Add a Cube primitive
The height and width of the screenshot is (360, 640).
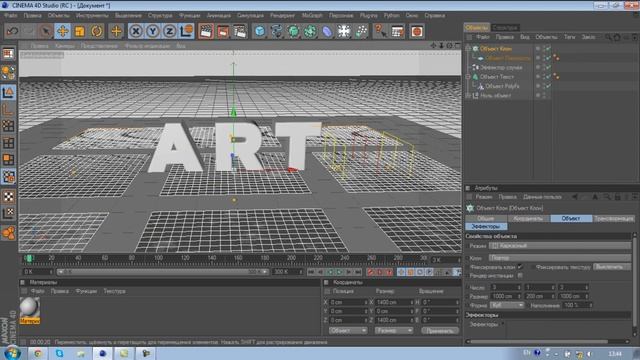[x=260, y=31]
